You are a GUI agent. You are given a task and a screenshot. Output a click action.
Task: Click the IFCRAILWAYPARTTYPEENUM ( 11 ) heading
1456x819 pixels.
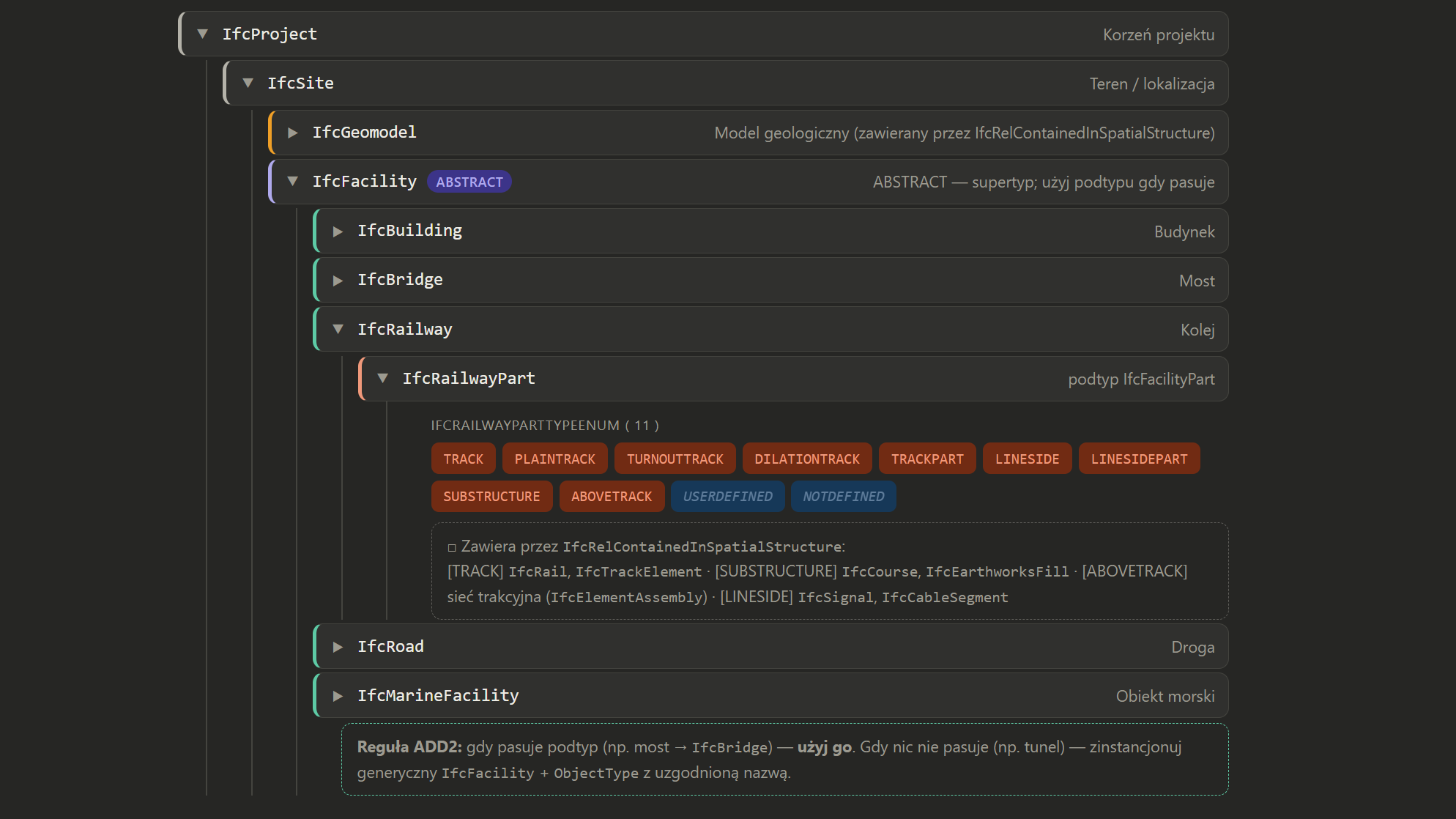point(545,425)
